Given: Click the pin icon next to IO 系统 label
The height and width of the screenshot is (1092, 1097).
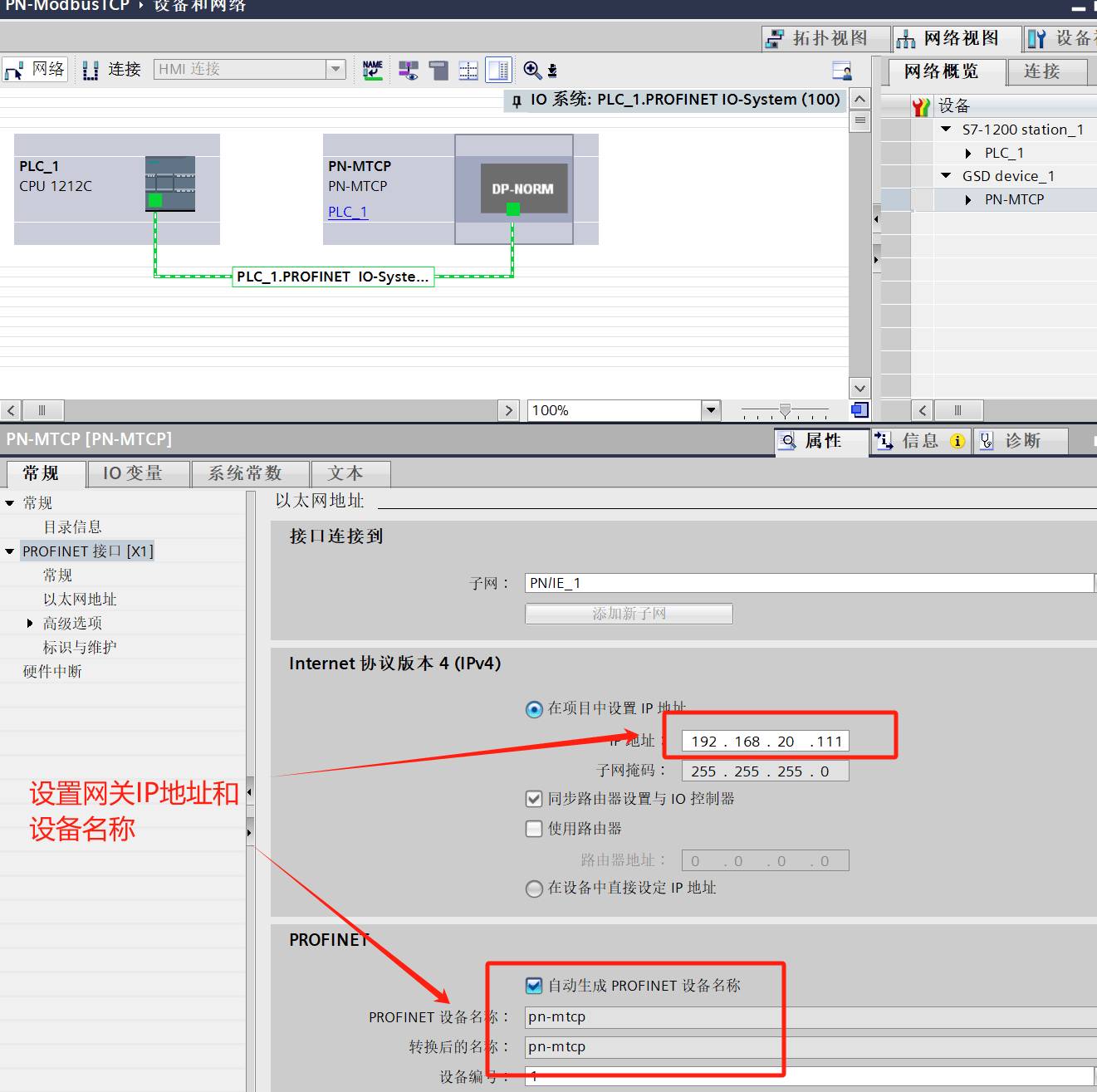Looking at the screenshot, I should point(517,101).
